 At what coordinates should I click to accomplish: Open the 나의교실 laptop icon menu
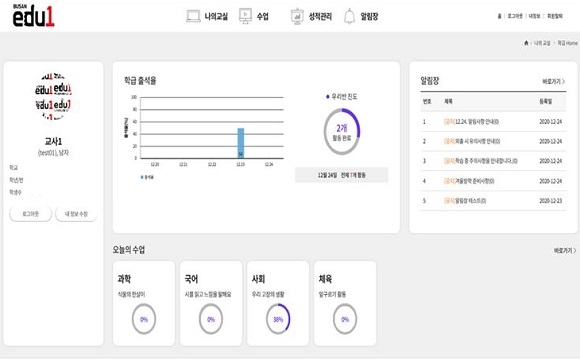tap(193, 16)
